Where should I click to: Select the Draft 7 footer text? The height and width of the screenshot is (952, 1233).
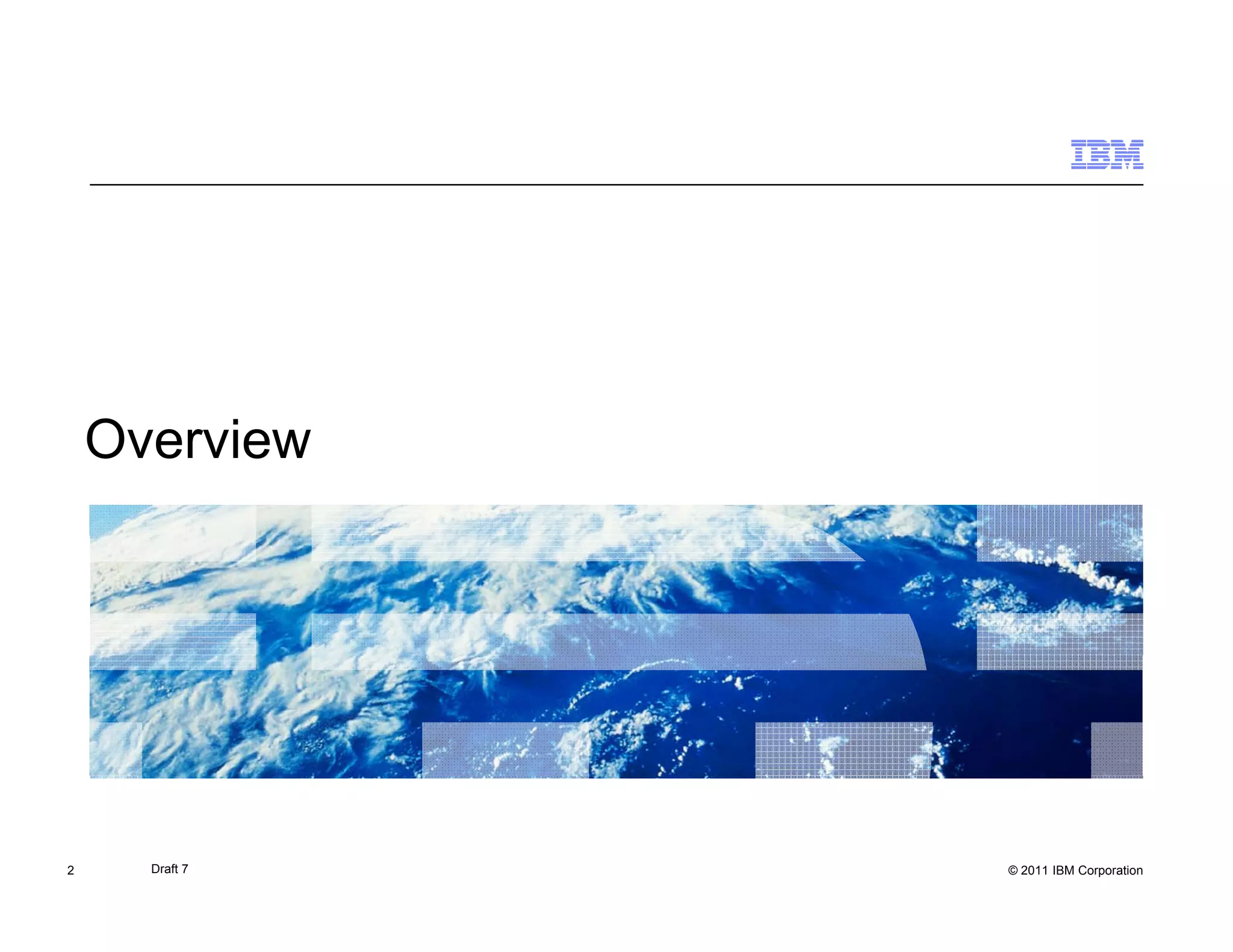click(169, 869)
